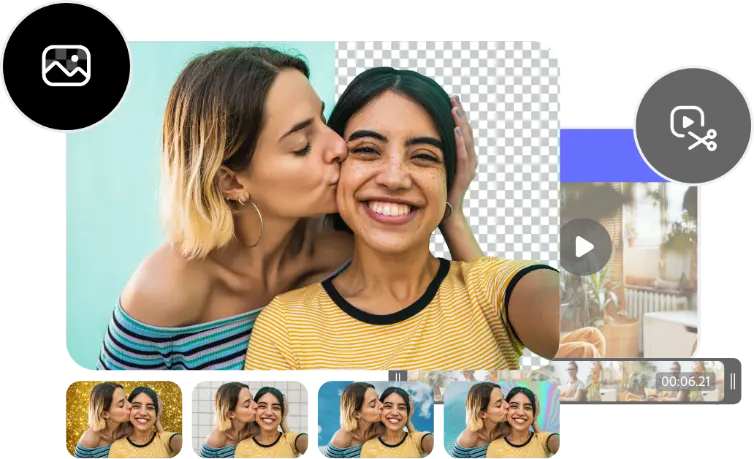Select the gold glitter background thumbnail
Screen dimensions: 754x459
(x=124, y=419)
